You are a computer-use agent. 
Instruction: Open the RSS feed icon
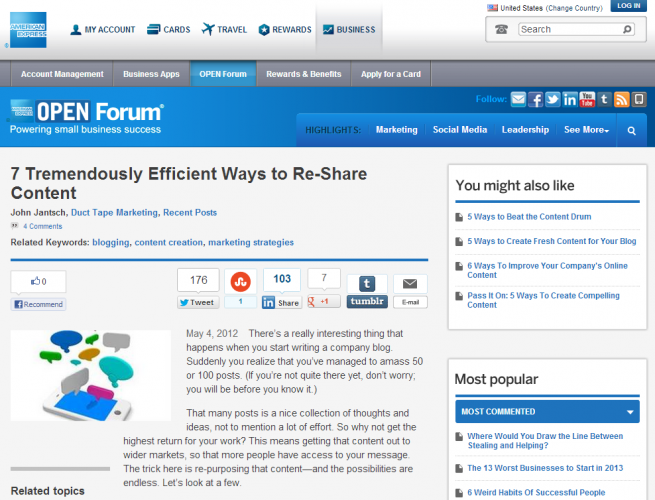point(621,99)
